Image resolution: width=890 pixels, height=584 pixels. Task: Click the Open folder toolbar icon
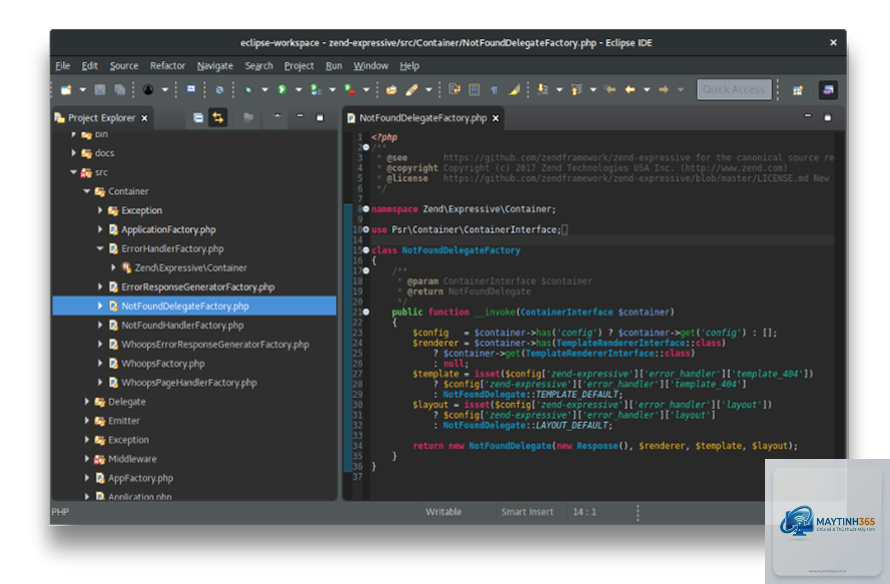(392, 90)
